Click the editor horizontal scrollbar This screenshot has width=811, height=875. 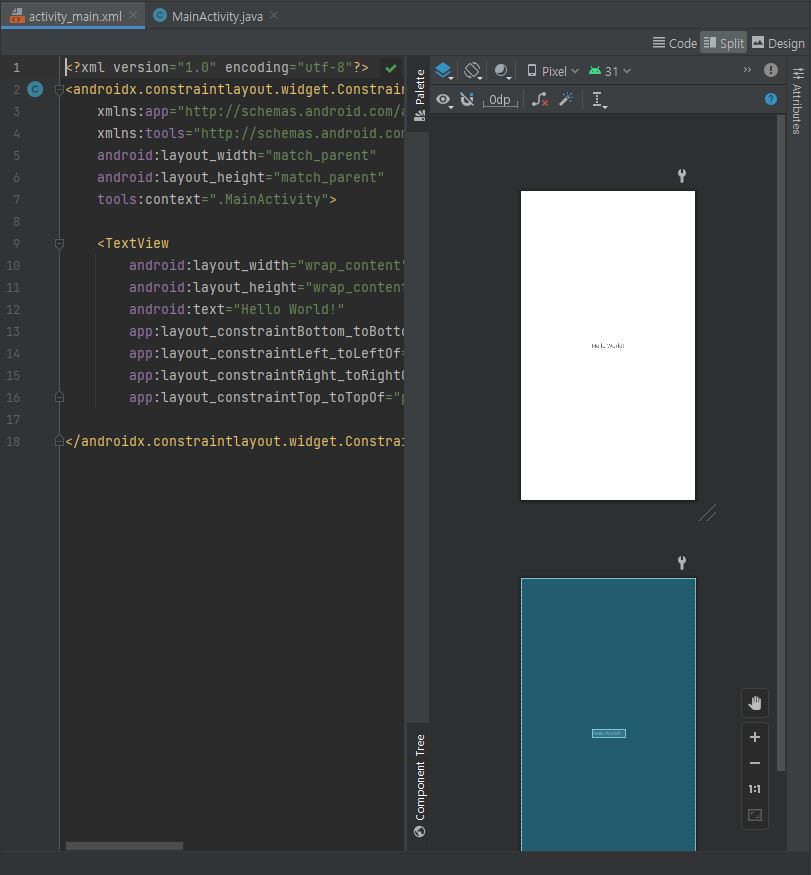click(124, 846)
